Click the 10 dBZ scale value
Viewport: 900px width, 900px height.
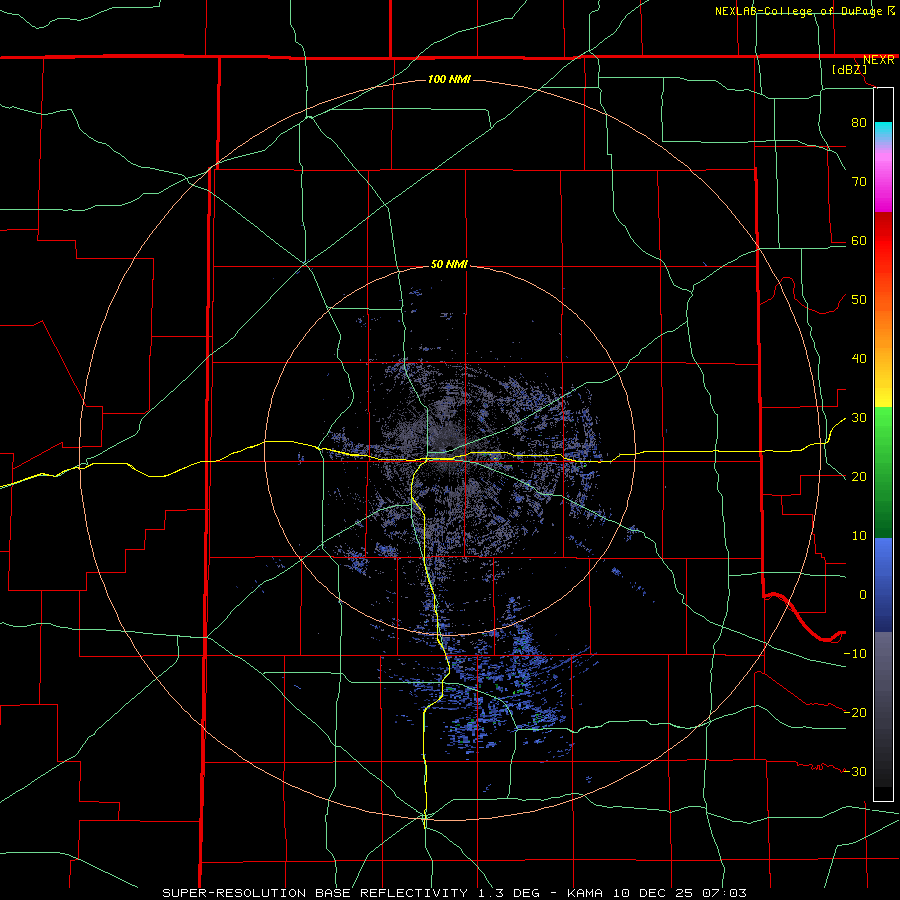coord(859,536)
